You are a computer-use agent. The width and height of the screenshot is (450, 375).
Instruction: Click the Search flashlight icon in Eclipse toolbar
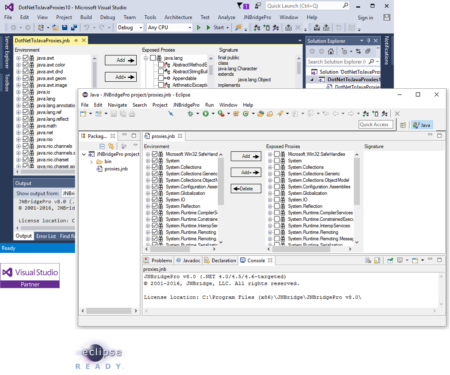point(280,114)
